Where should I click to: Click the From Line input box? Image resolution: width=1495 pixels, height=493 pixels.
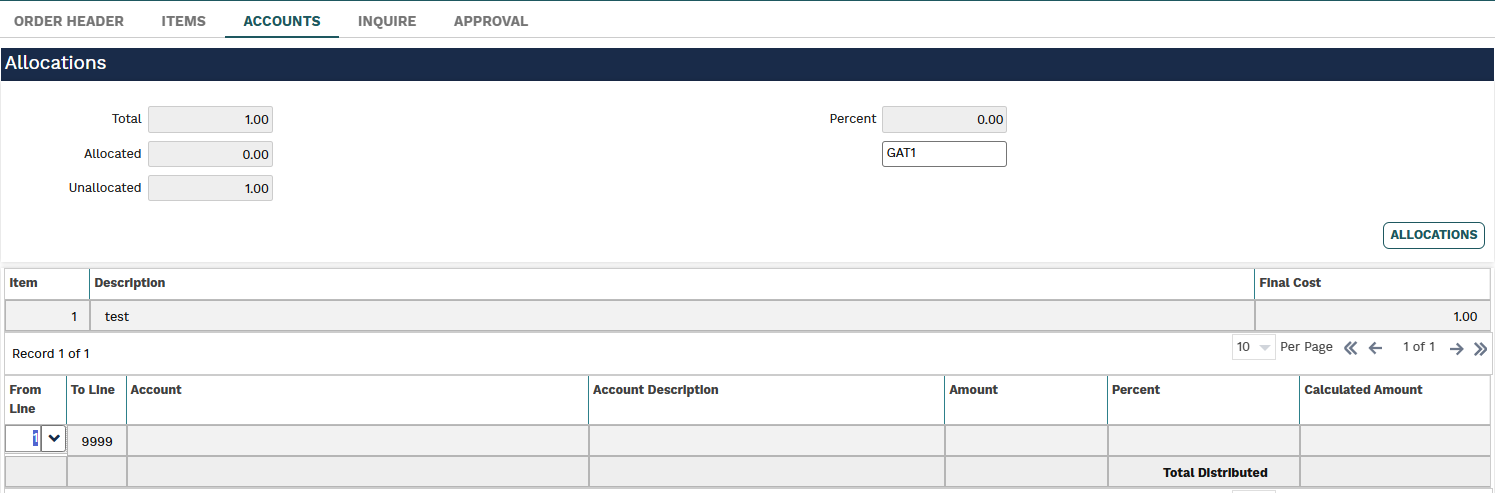(23, 438)
